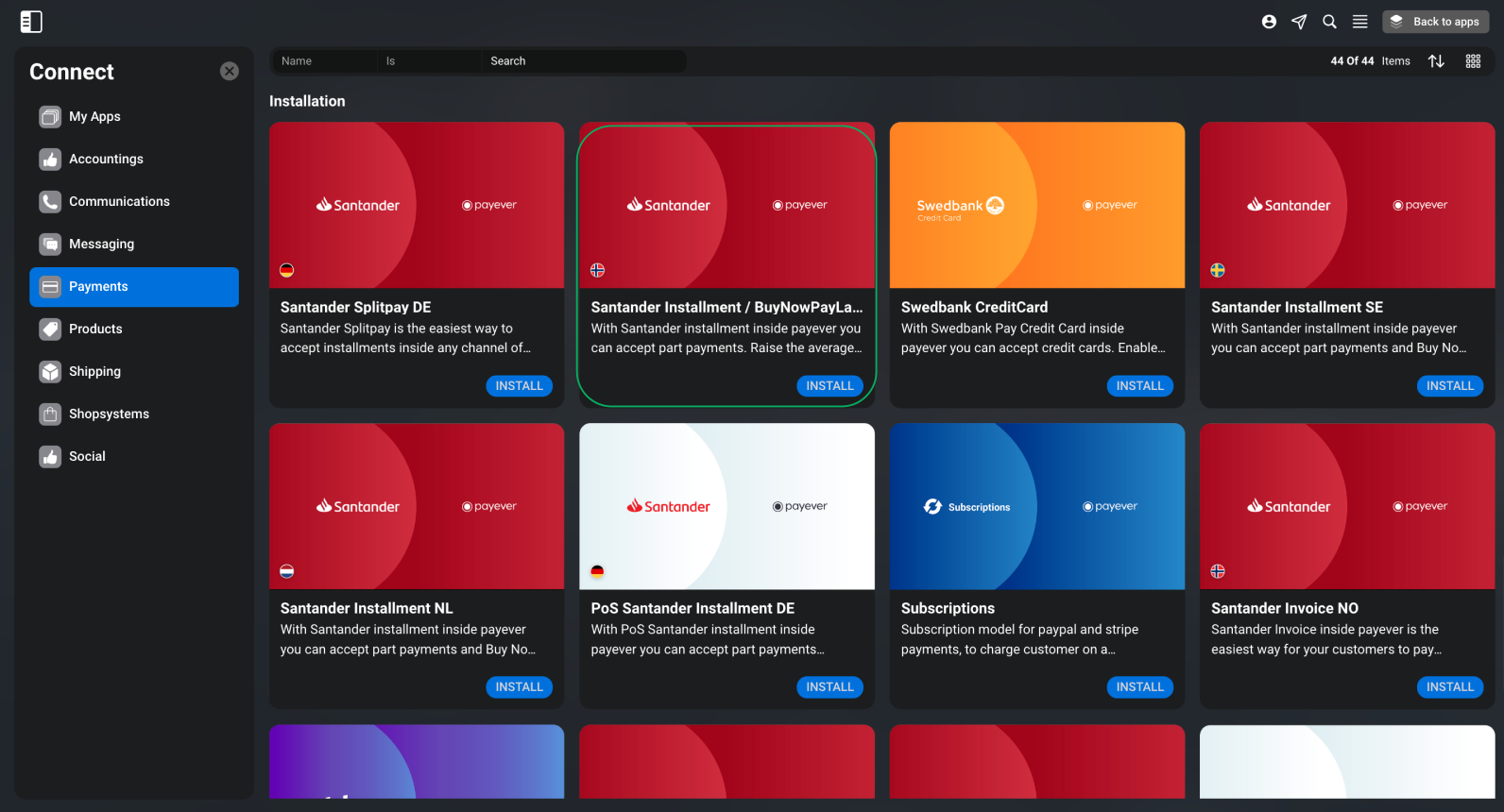This screenshot has width=1504, height=812.
Task: Install PoS Santander Installment DE
Action: point(829,687)
